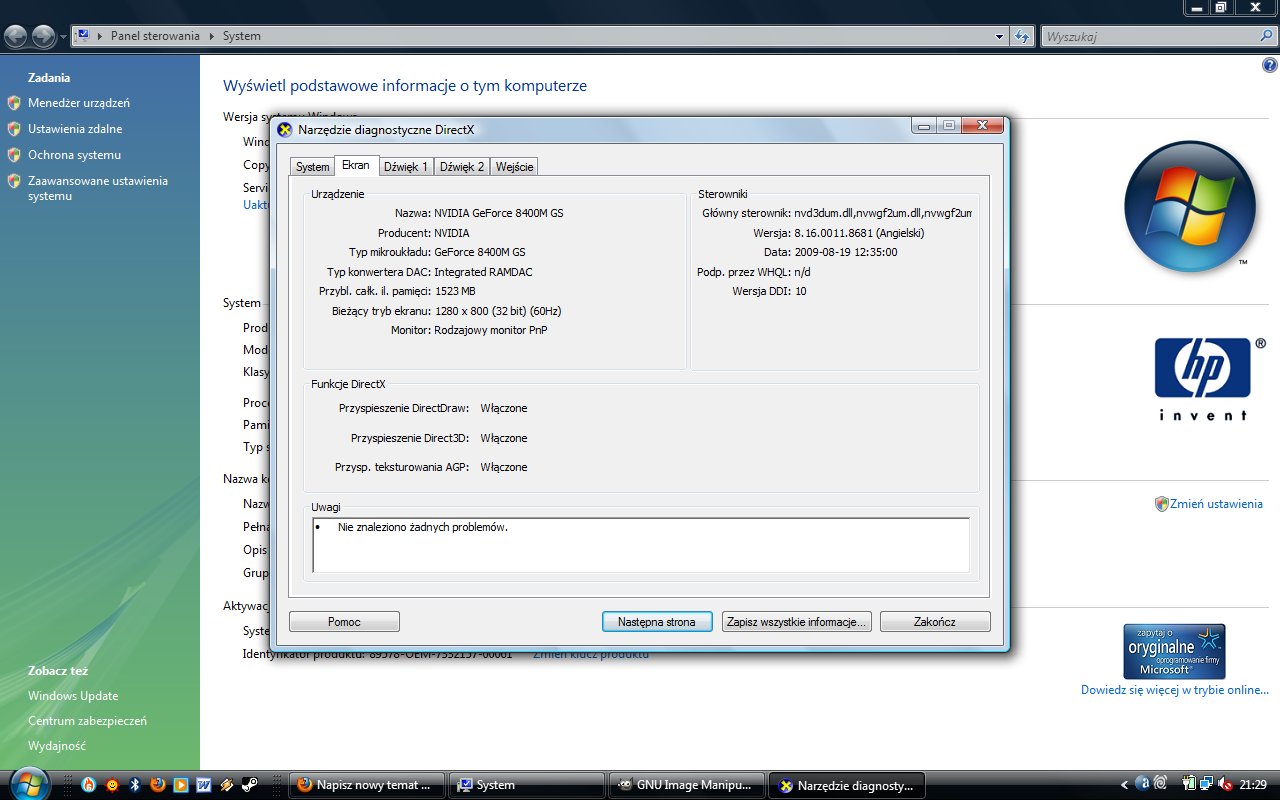Click the Bluetooth quick launch icon
The image size is (1280, 800).
135,785
